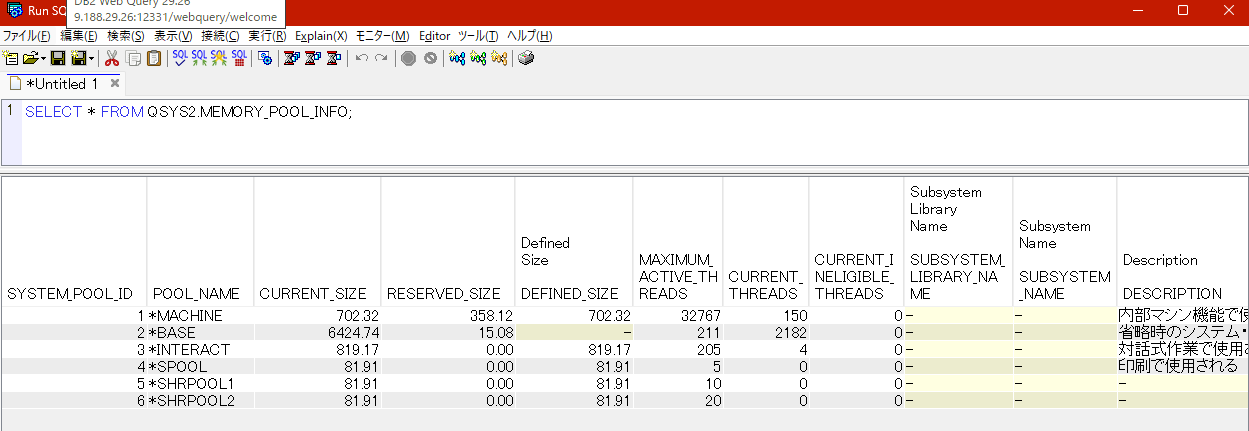Open the ツール(T) menu
The image size is (1249, 431).
479,36
